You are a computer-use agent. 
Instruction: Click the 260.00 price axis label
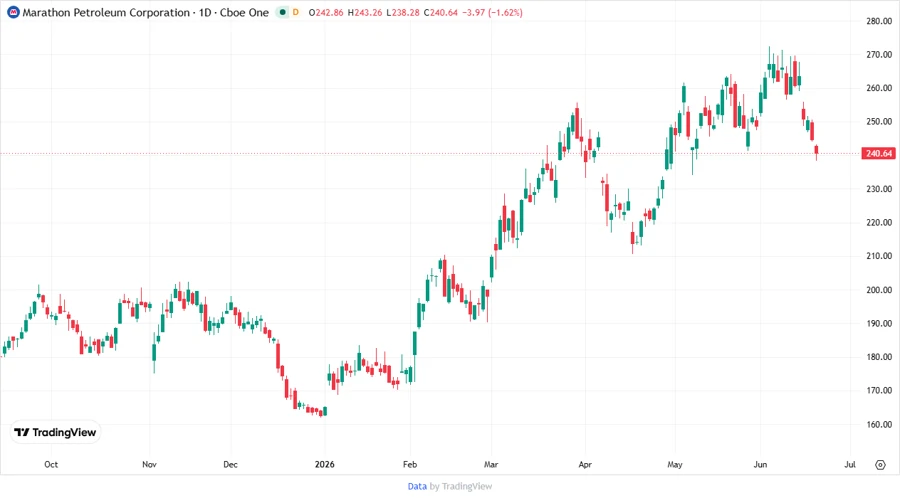click(x=879, y=88)
